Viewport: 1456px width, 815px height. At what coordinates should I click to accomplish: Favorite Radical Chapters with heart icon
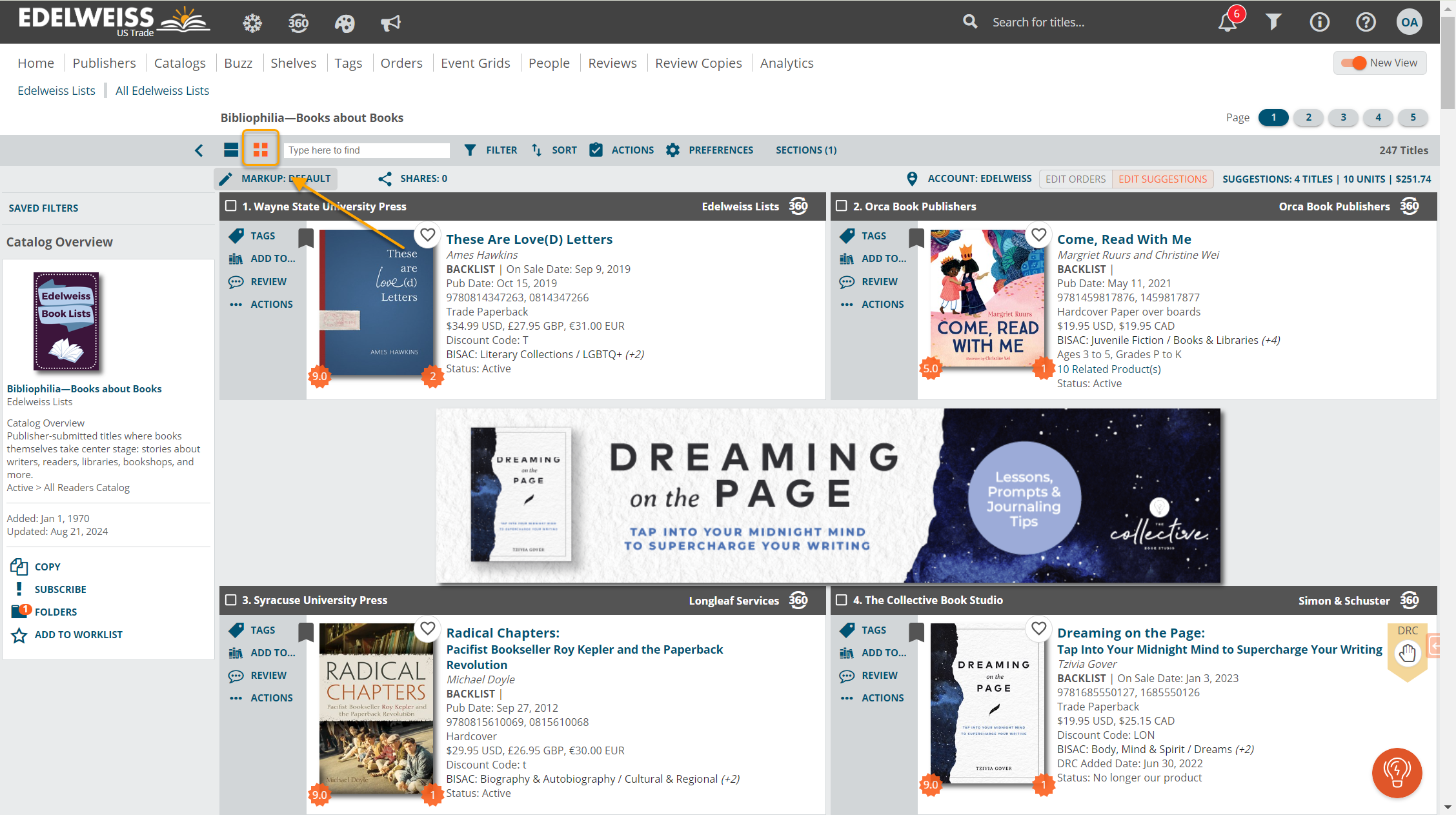click(x=427, y=629)
